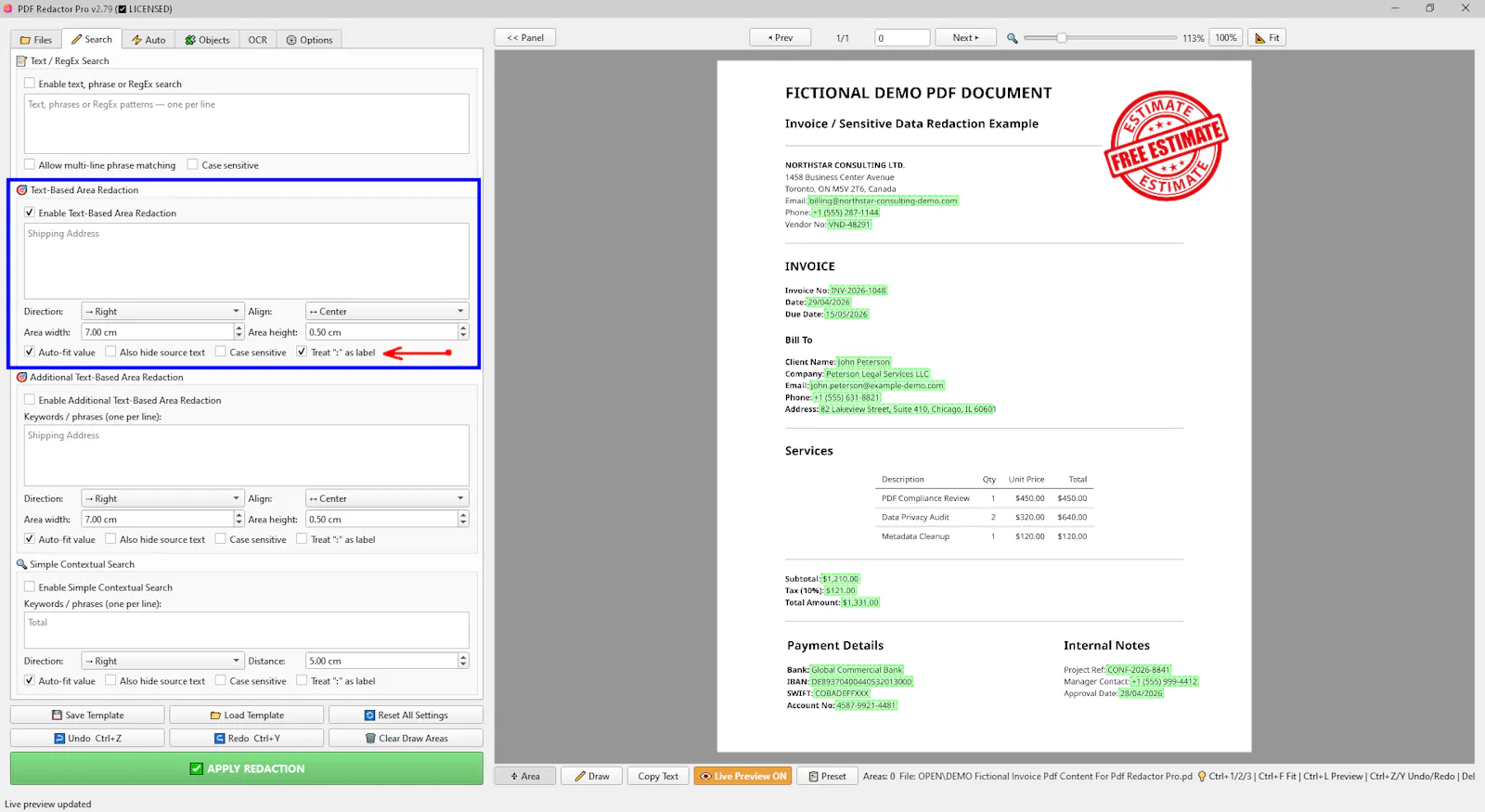This screenshot has width=1485, height=812.
Task: Adjust Area width stepper in Text-Based Area Redaction
Action: (239, 331)
